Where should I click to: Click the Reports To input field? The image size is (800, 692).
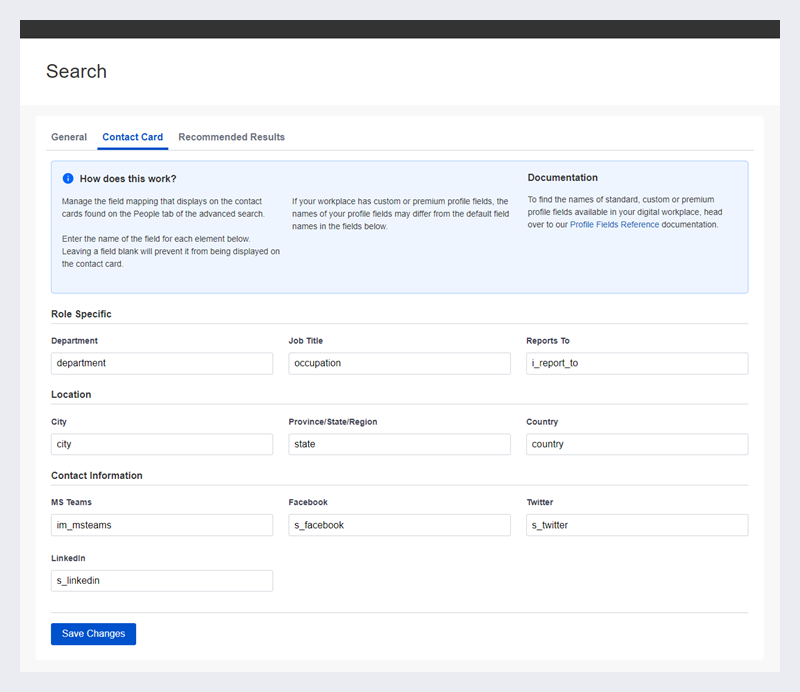(x=637, y=363)
